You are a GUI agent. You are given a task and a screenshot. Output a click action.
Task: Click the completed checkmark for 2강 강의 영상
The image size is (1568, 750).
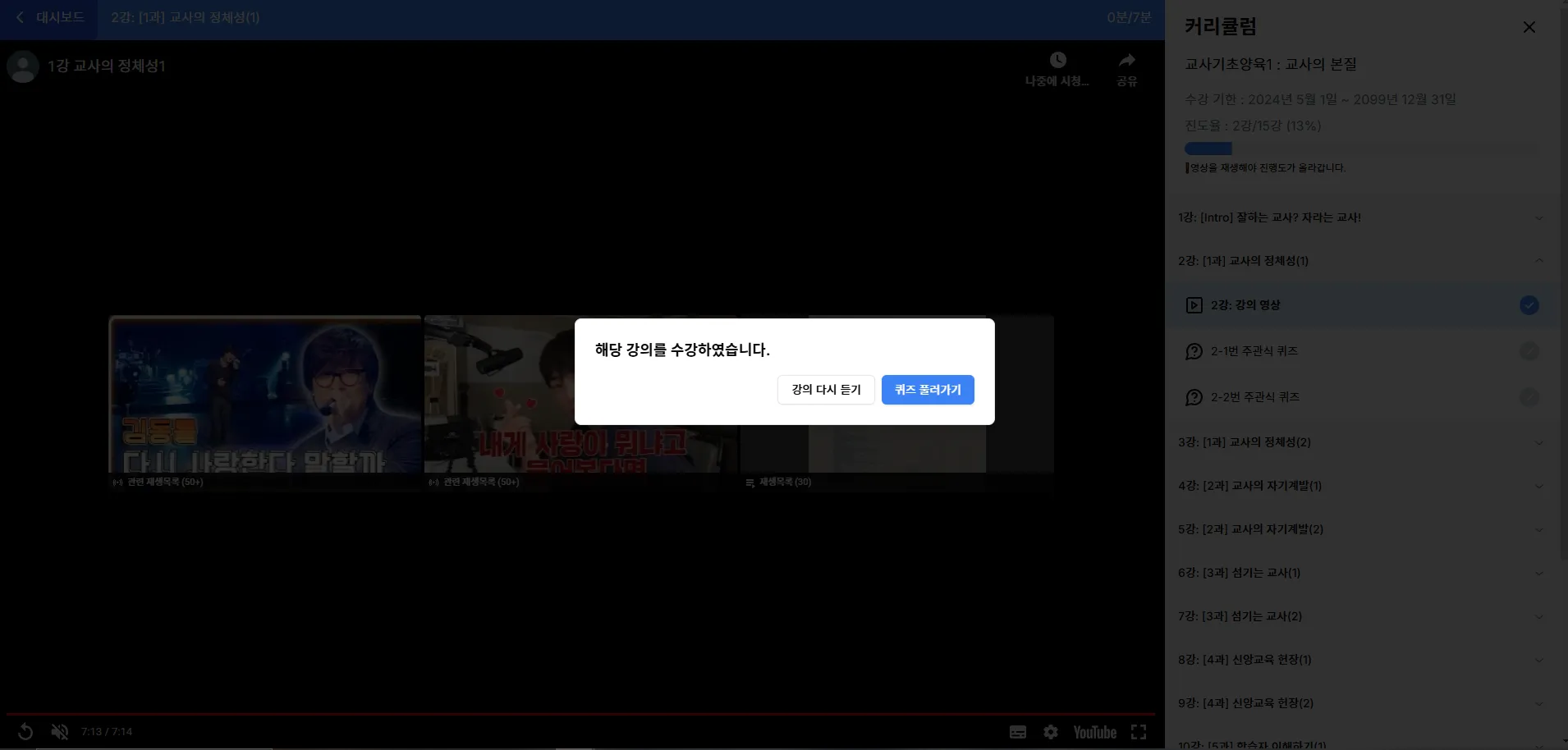[1529, 305]
